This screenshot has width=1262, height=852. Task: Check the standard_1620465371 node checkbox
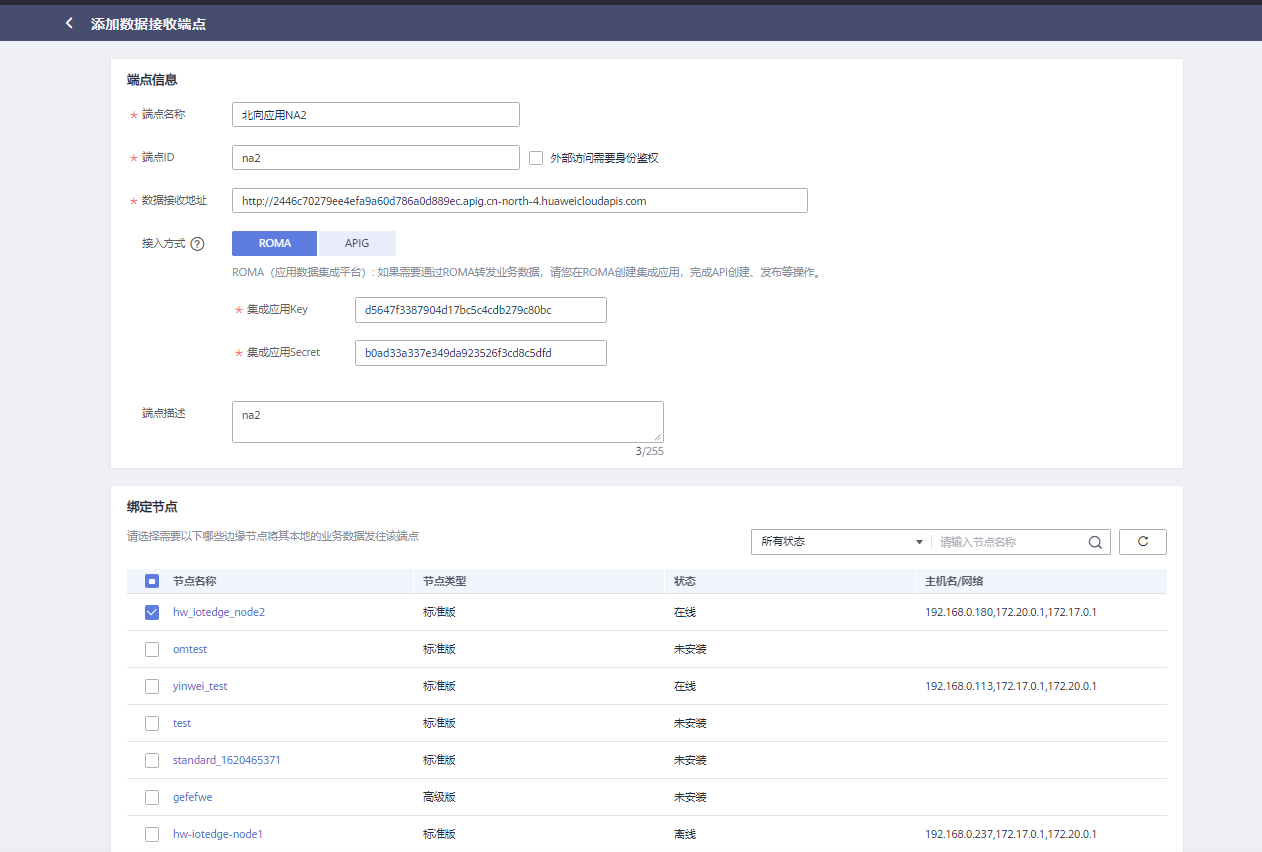152,760
